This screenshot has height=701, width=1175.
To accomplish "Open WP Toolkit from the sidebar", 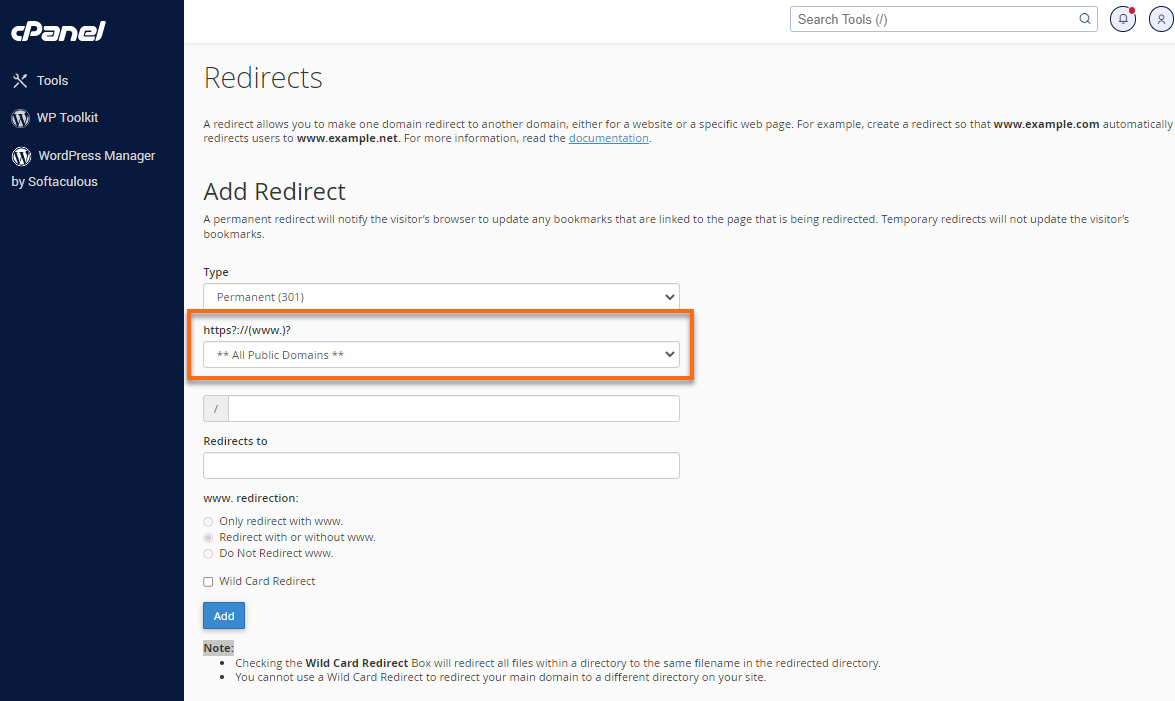I will [x=68, y=117].
